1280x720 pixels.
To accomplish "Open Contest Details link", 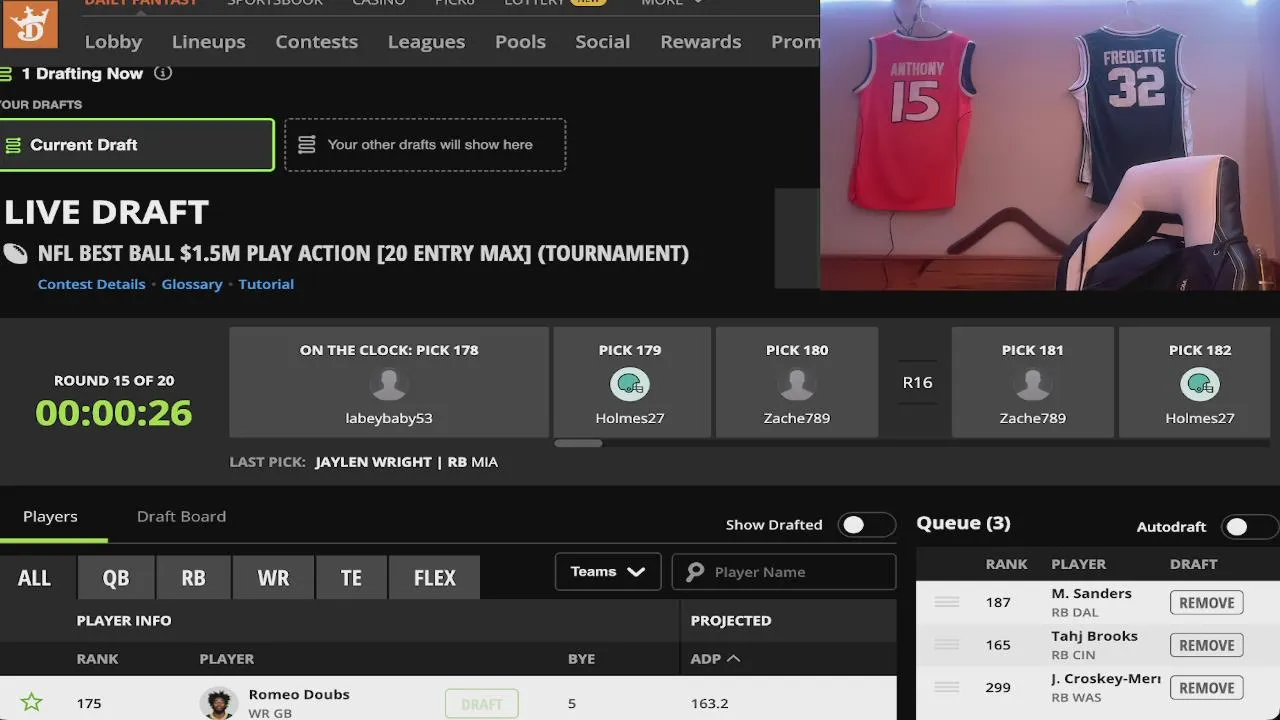I will [x=92, y=284].
